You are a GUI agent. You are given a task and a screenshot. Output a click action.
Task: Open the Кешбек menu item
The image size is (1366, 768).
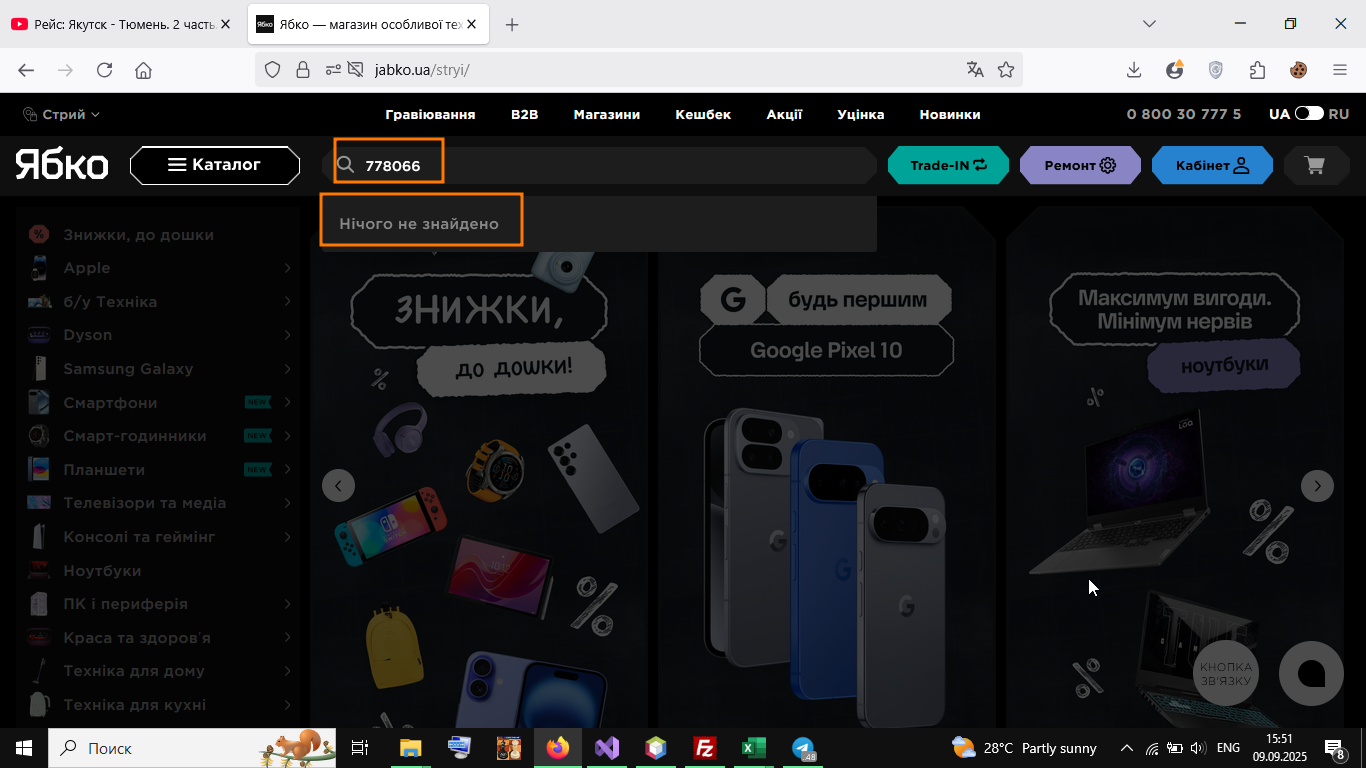[703, 114]
